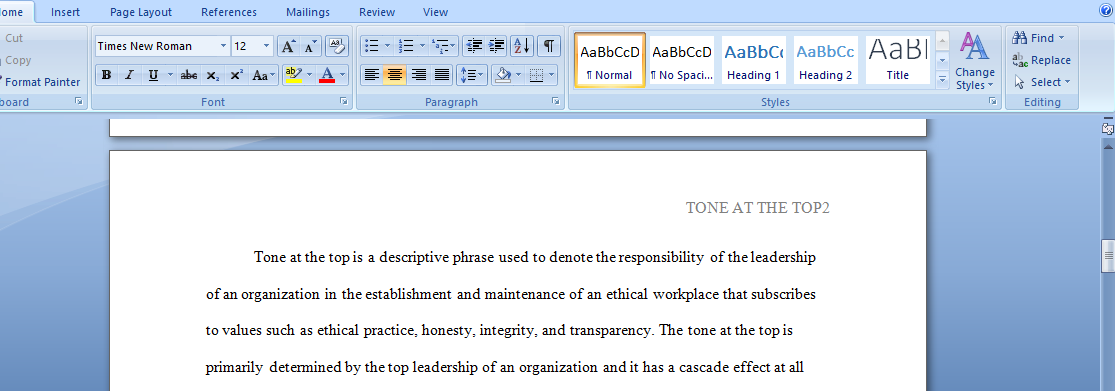Open the Clipboard pane launcher
Screen dimensions: 1115x391
pos(78,102)
